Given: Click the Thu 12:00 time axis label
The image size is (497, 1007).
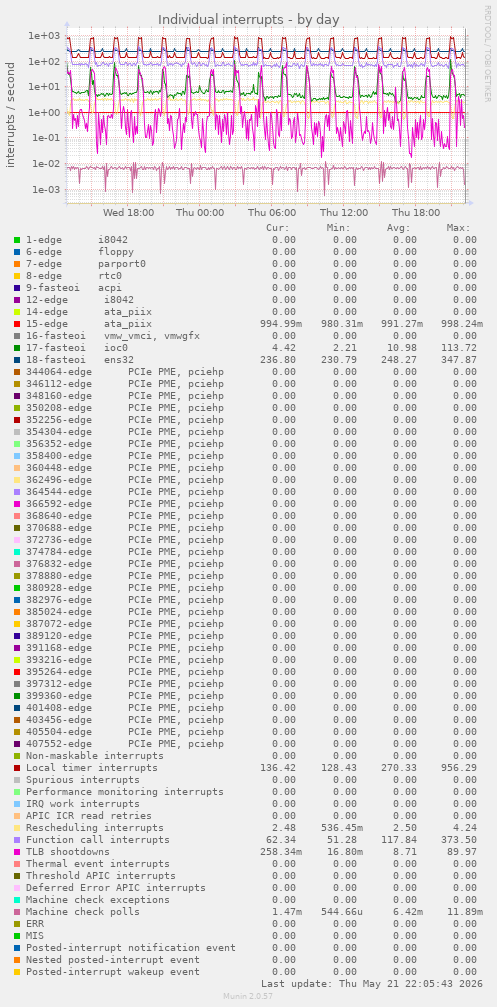Looking at the screenshot, I should (344, 213).
